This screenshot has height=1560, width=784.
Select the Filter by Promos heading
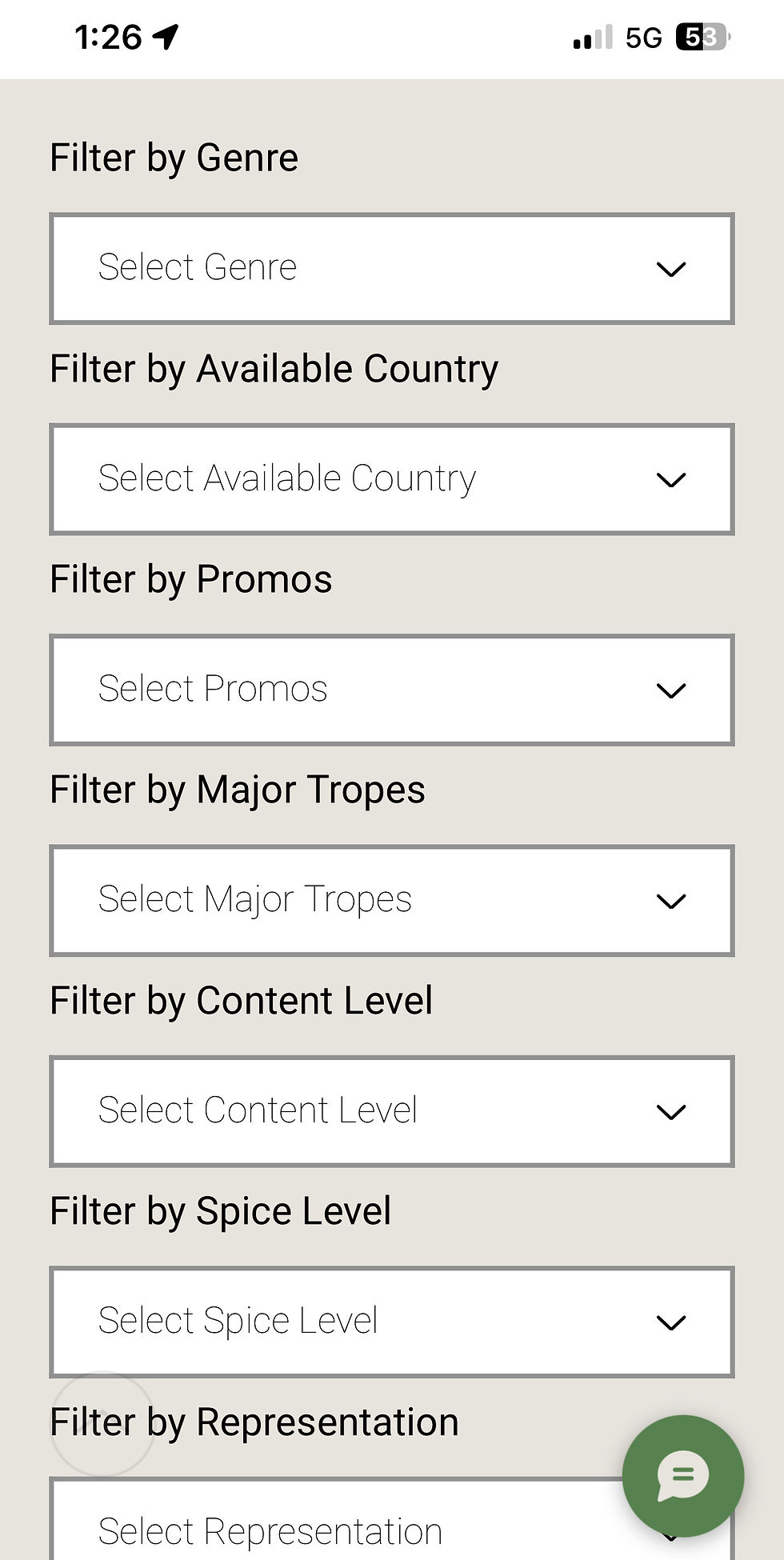pyautogui.click(x=190, y=580)
